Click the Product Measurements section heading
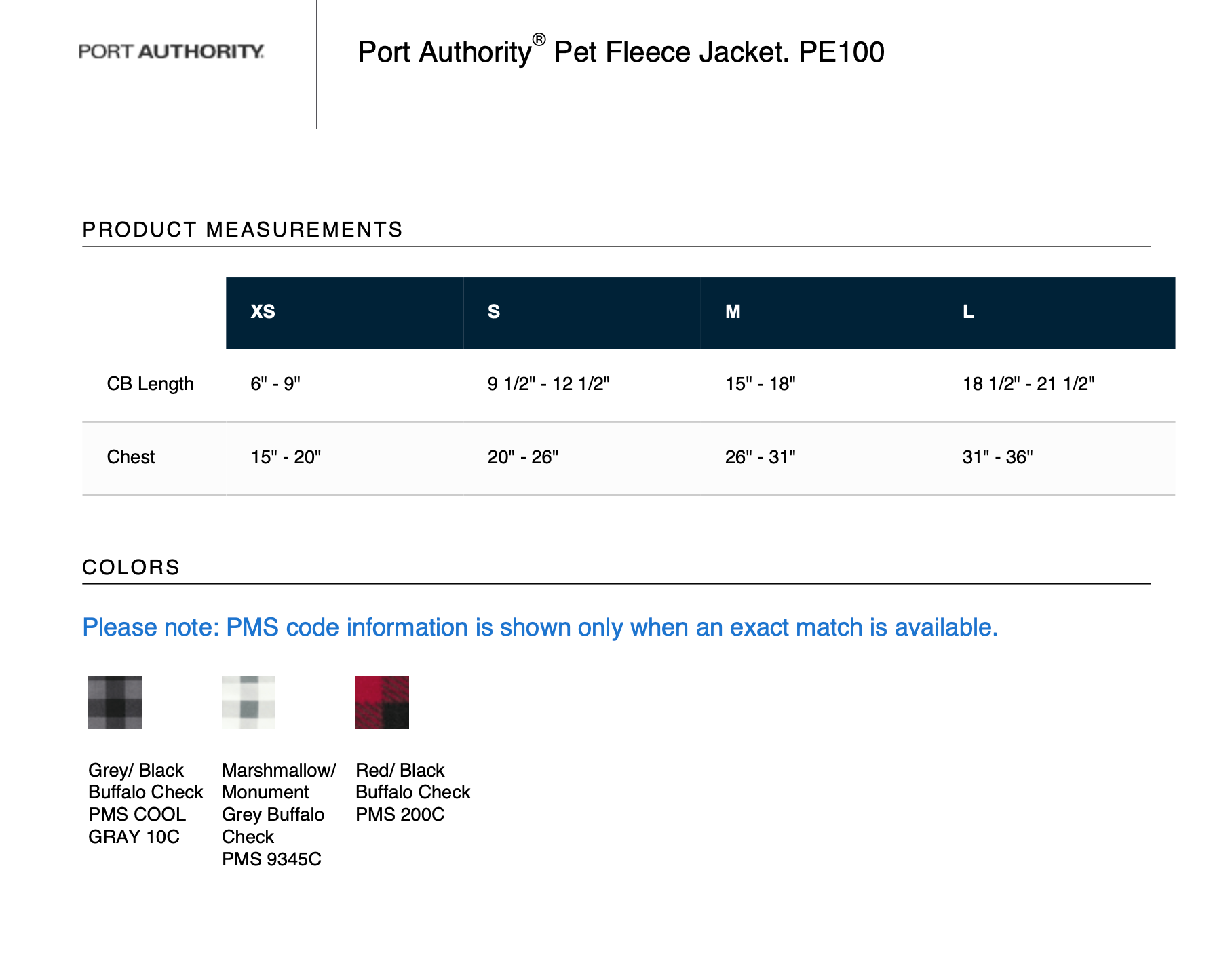 pos(242,230)
